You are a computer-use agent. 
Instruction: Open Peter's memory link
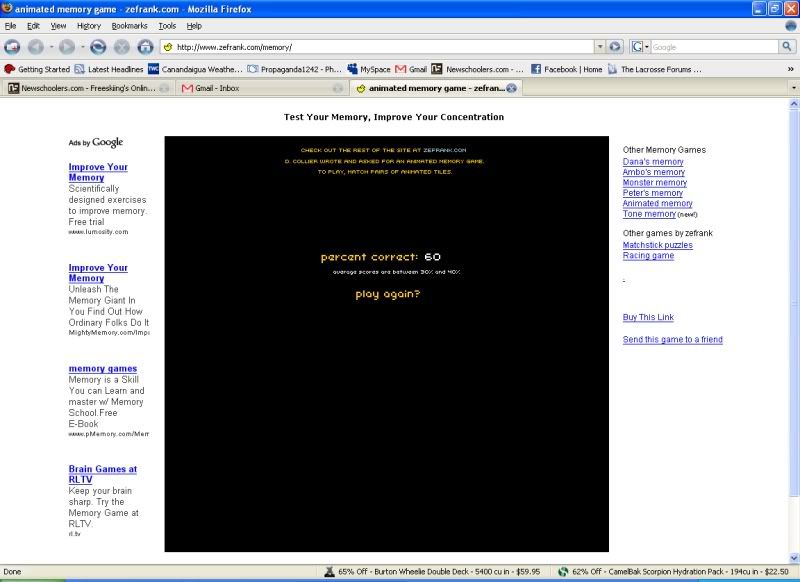pos(653,193)
